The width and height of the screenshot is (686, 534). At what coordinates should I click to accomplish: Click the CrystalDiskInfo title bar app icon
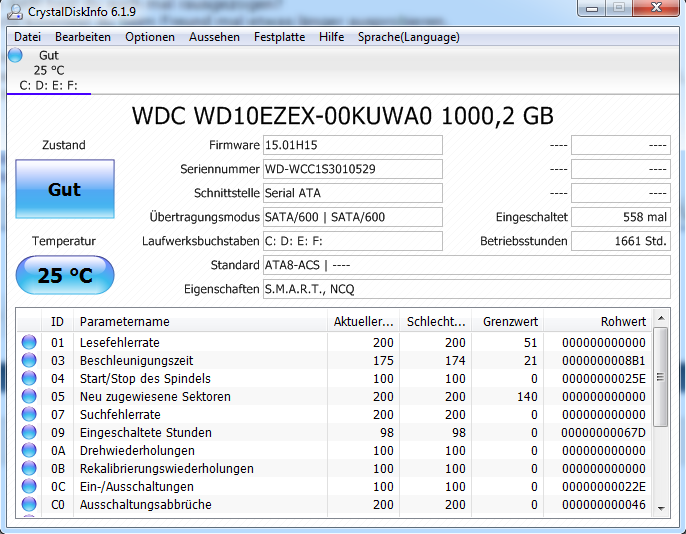pyautogui.click(x=15, y=11)
